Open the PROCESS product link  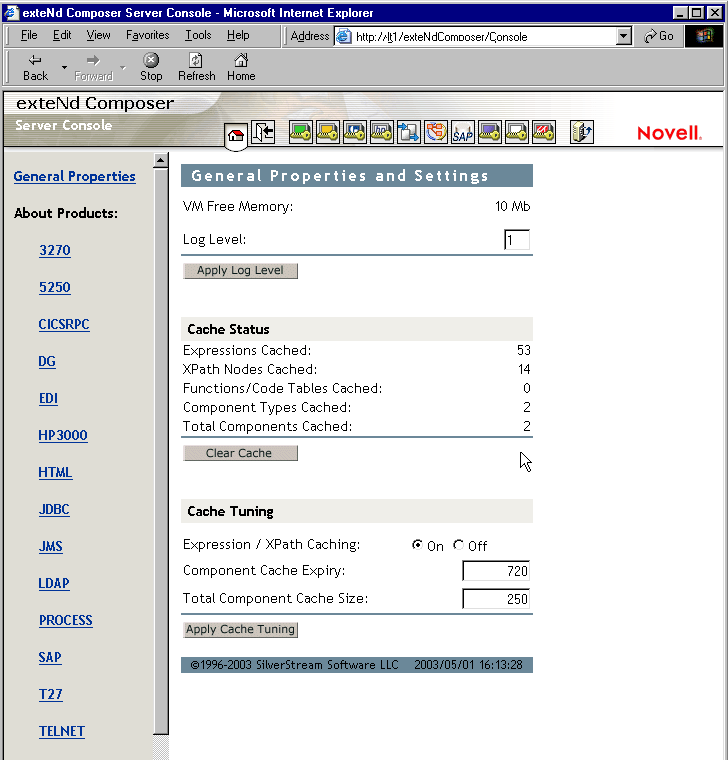tap(66, 620)
